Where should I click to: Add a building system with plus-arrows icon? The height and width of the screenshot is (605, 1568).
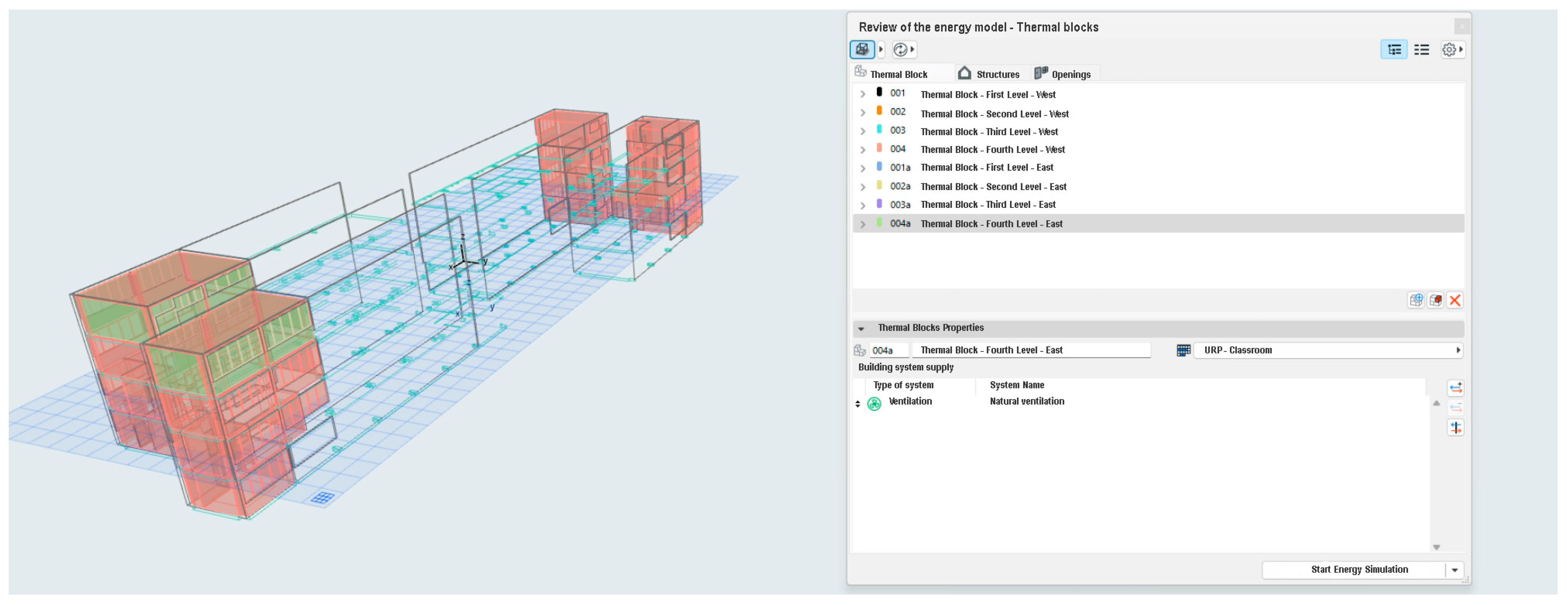point(1455,388)
